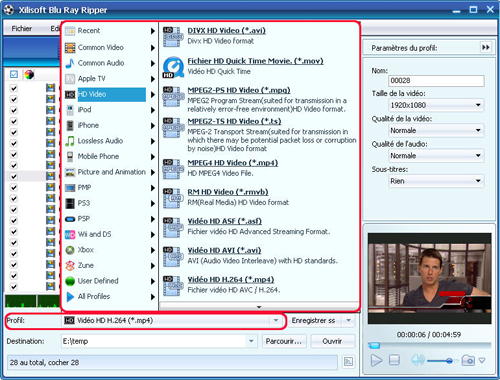Image resolution: width=500 pixels, height=380 pixels.
Task: Click the MPEG4 HD Video format icon
Action: point(173,169)
